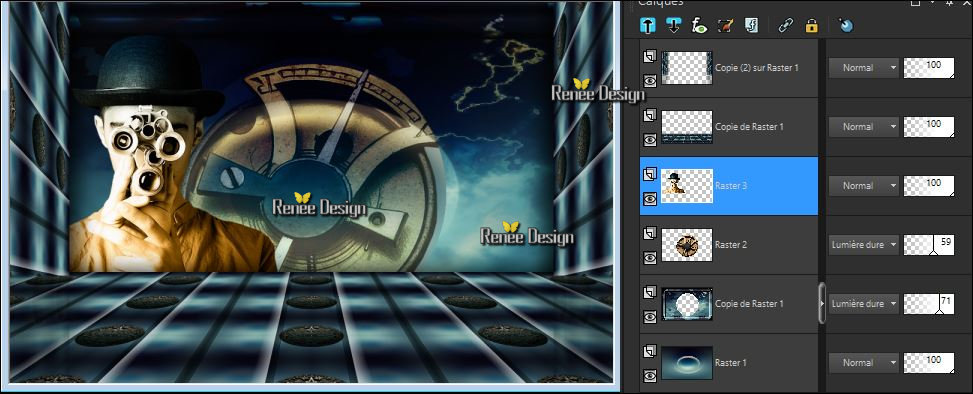The image size is (973, 394).
Task: Click the move layer up arrow icon
Action: click(x=648, y=25)
